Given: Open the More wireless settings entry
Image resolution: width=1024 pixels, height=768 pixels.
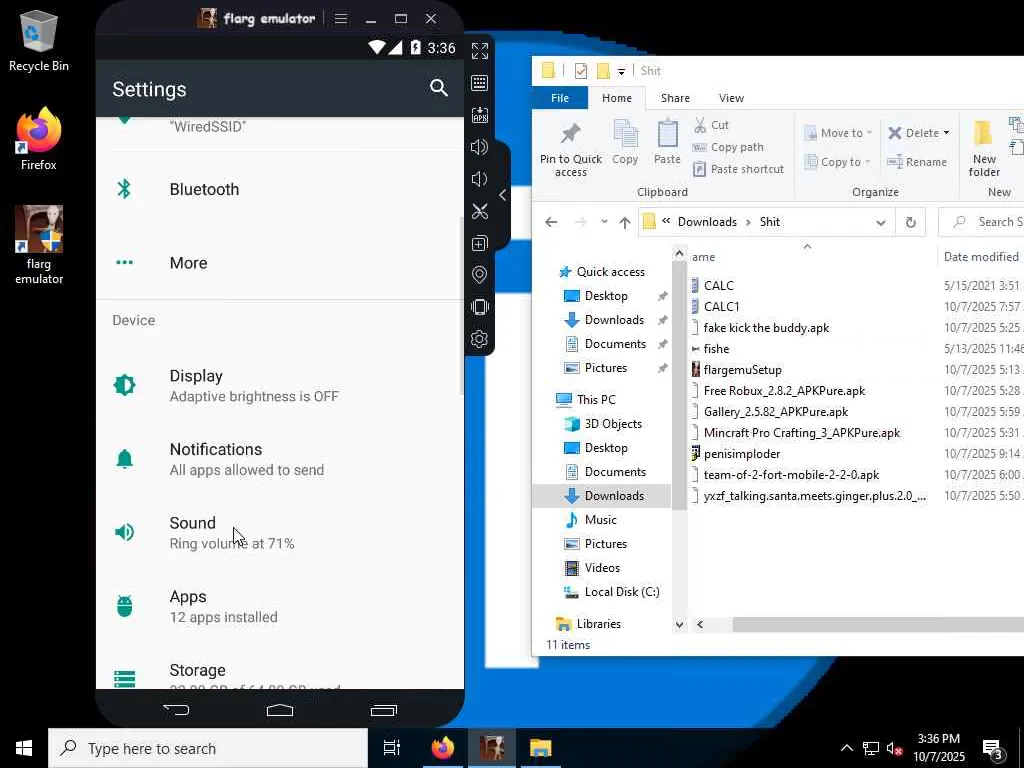Looking at the screenshot, I should click(280, 263).
